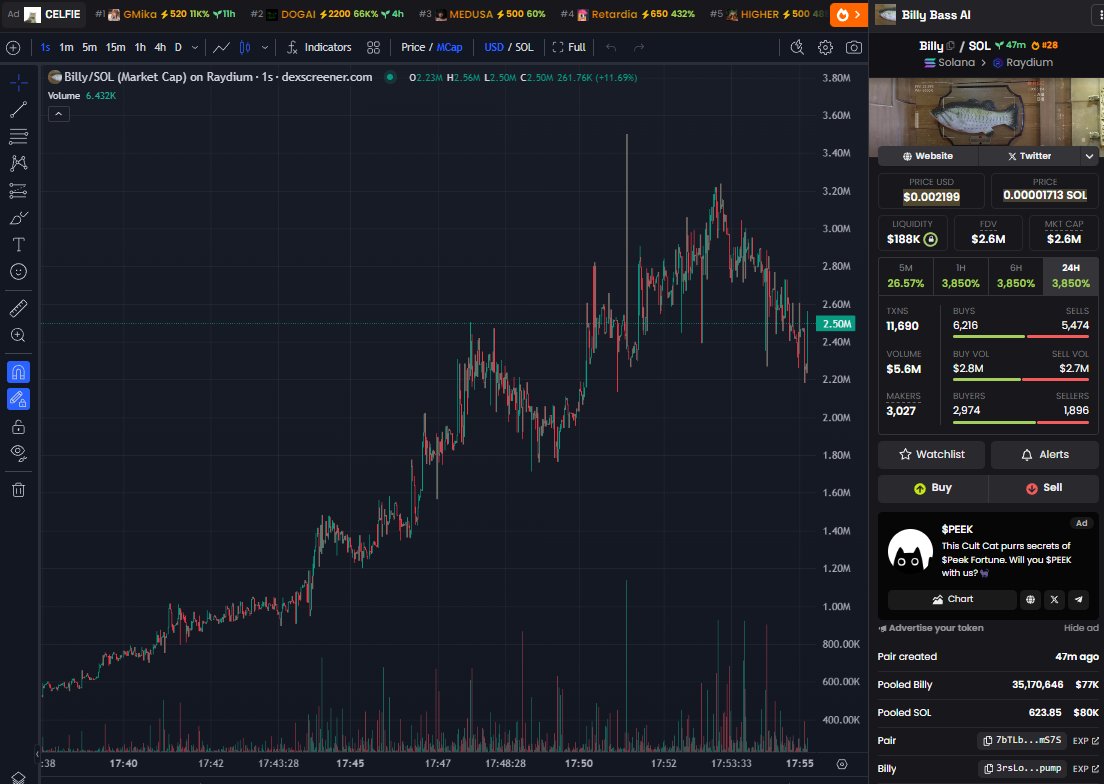Open Alerts for Billy

(1045, 455)
